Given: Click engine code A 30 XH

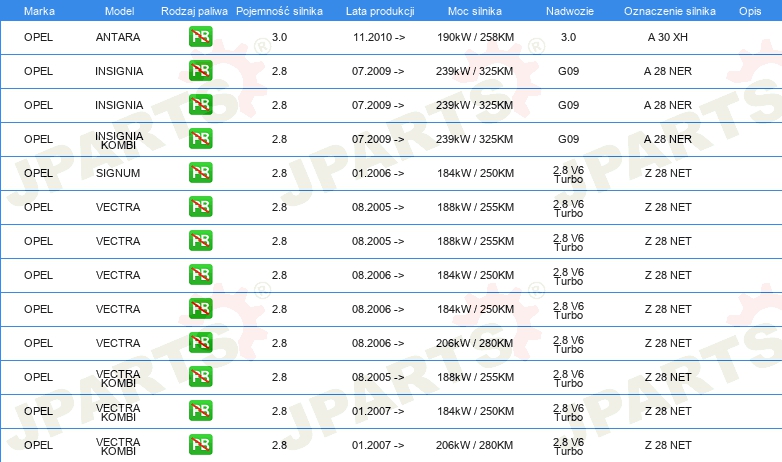Looking at the screenshot, I should [668, 37].
